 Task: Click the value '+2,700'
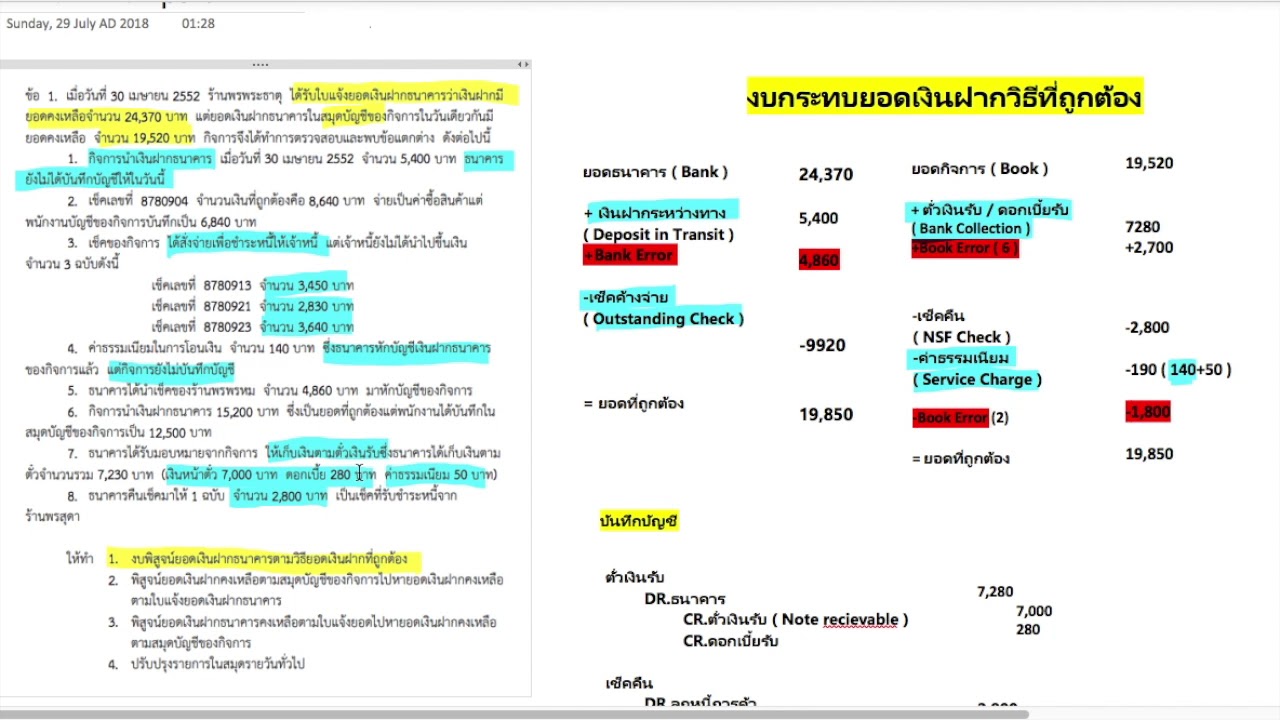pos(1149,247)
